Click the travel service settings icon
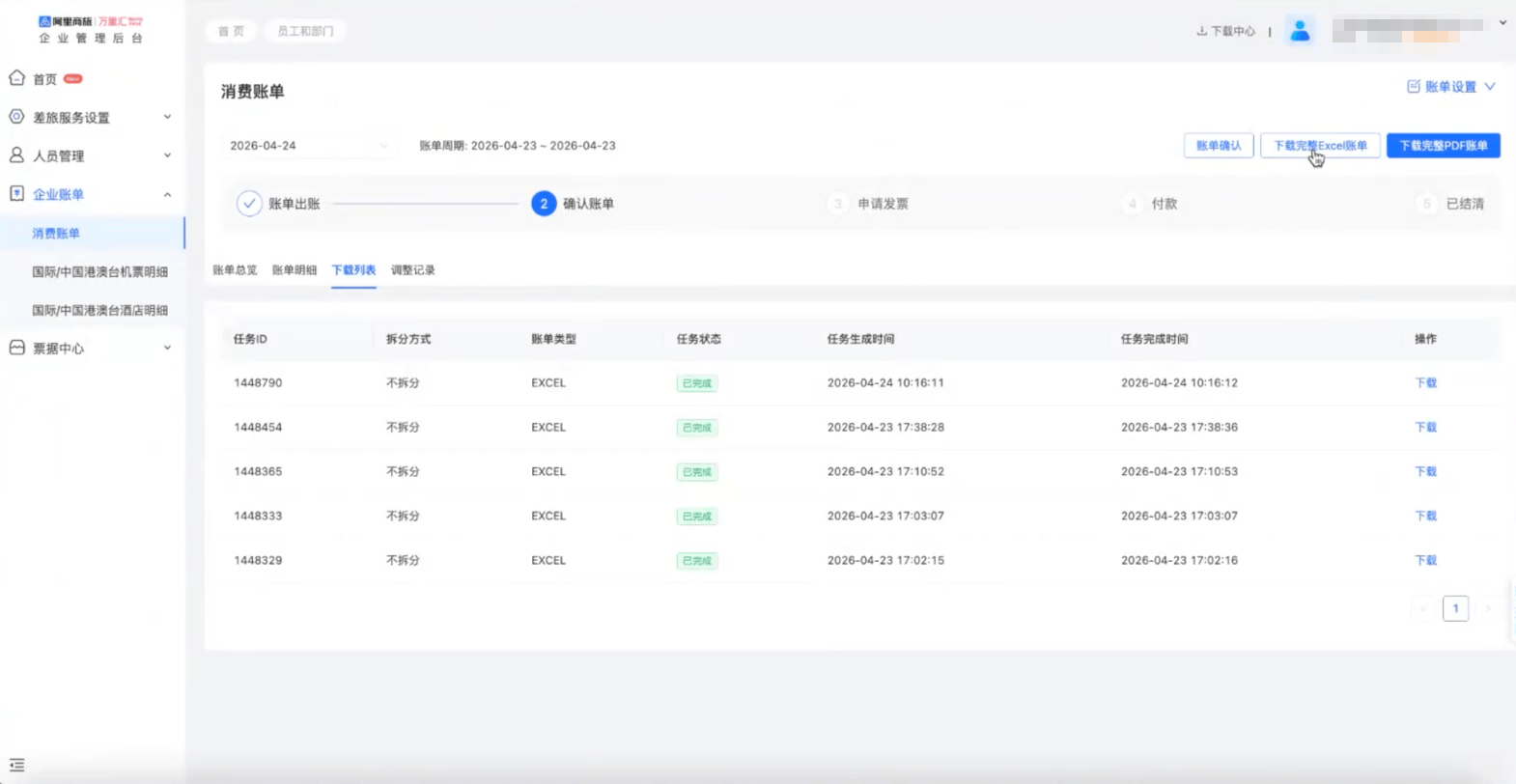 tap(16, 117)
